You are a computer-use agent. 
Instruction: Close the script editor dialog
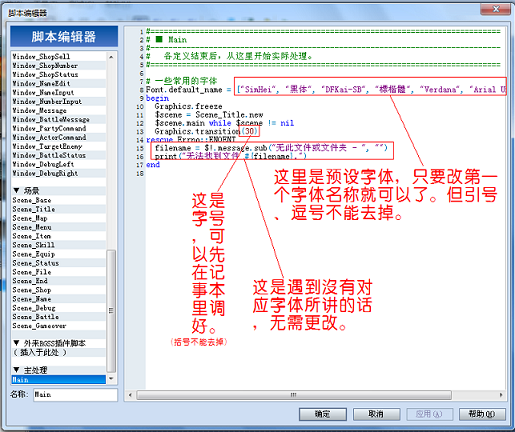click(495, 10)
